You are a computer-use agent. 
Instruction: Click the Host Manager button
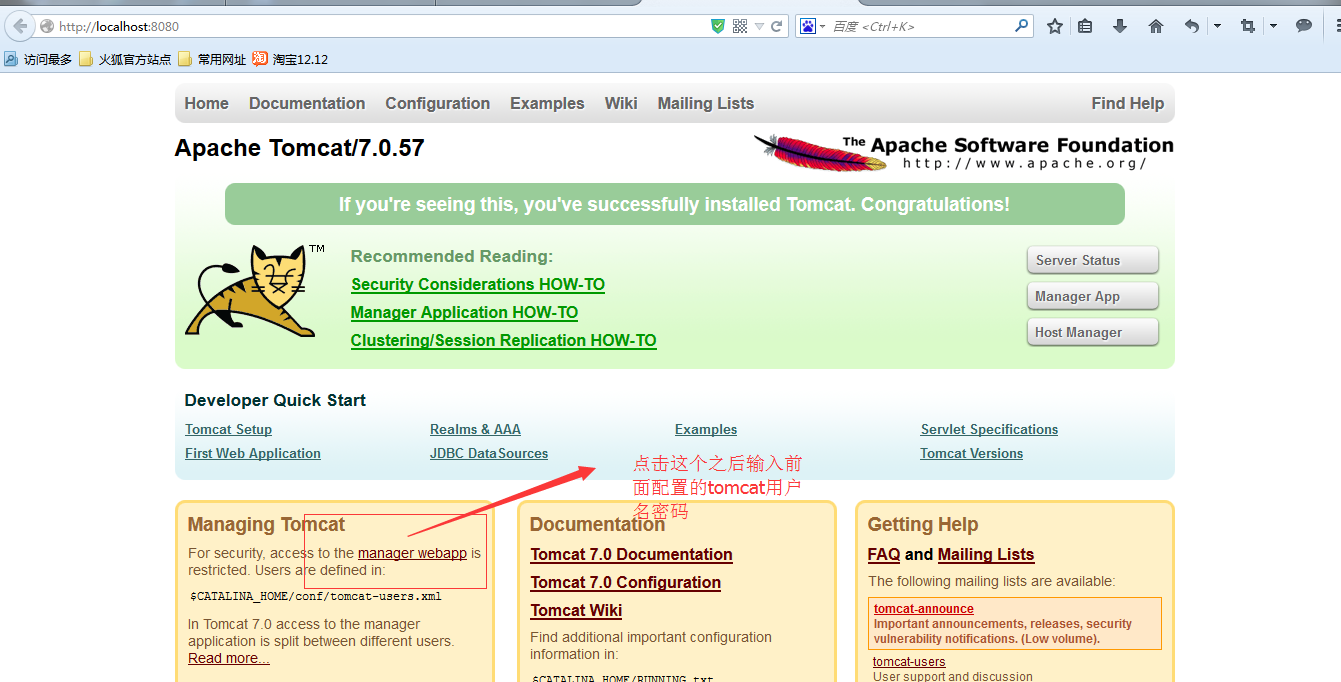[x=1092, y=332]
